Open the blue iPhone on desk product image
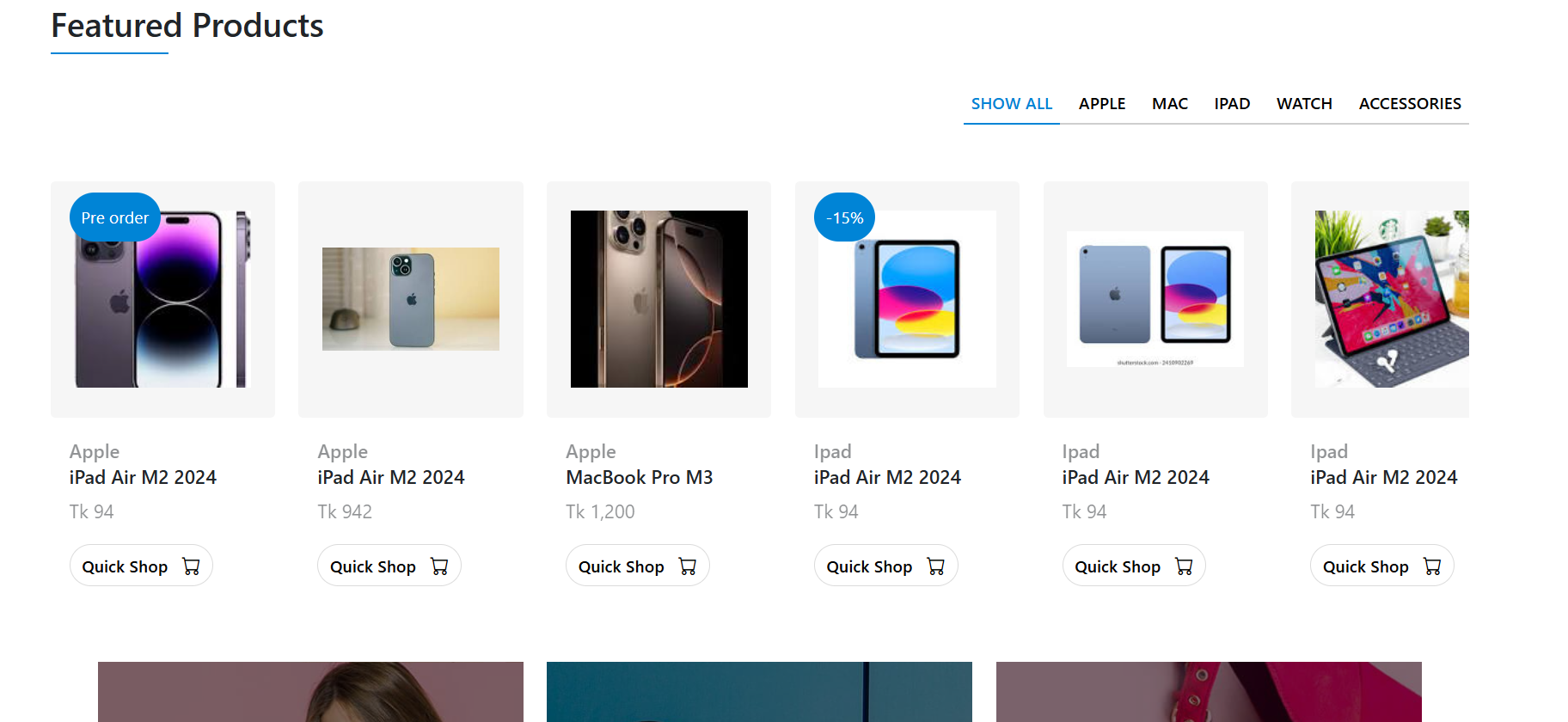 411,299
